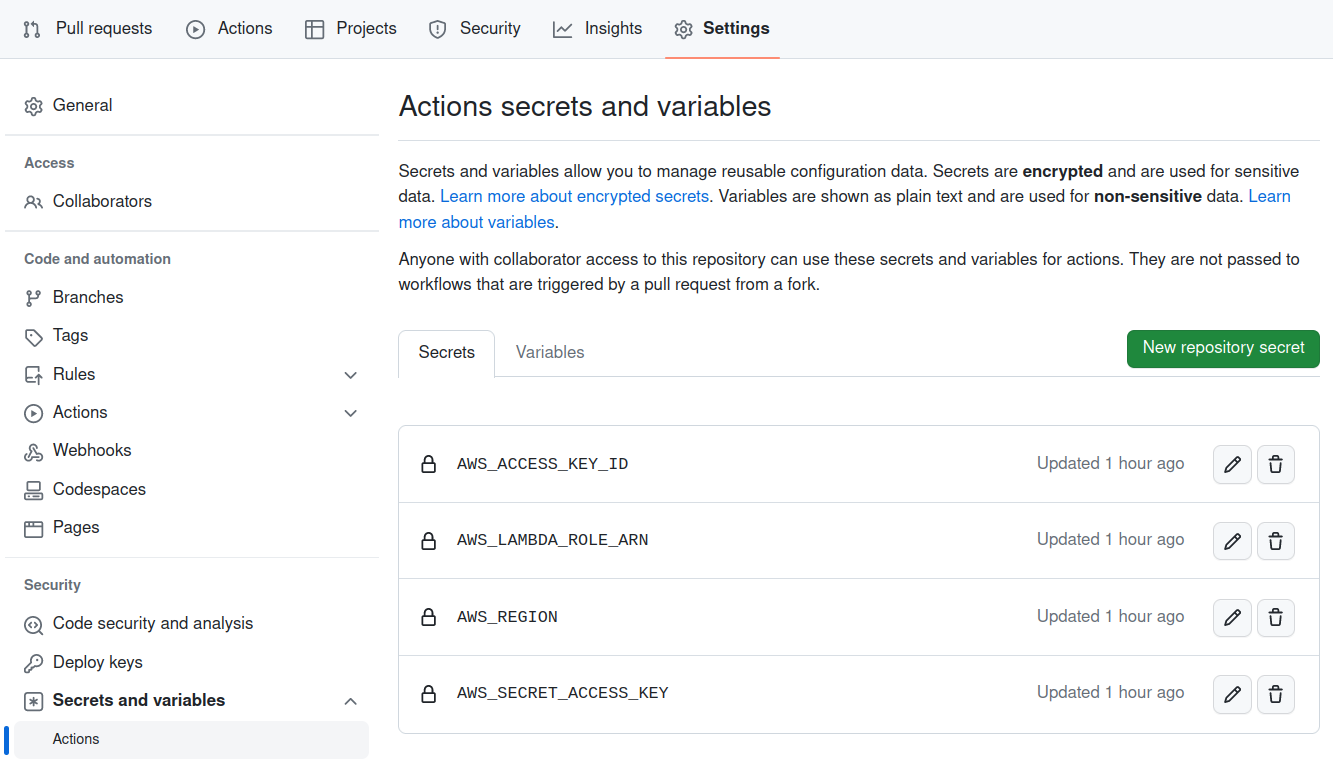Click New repository secret button
Screen dimensions: 1333x763
click(1222, 348)
